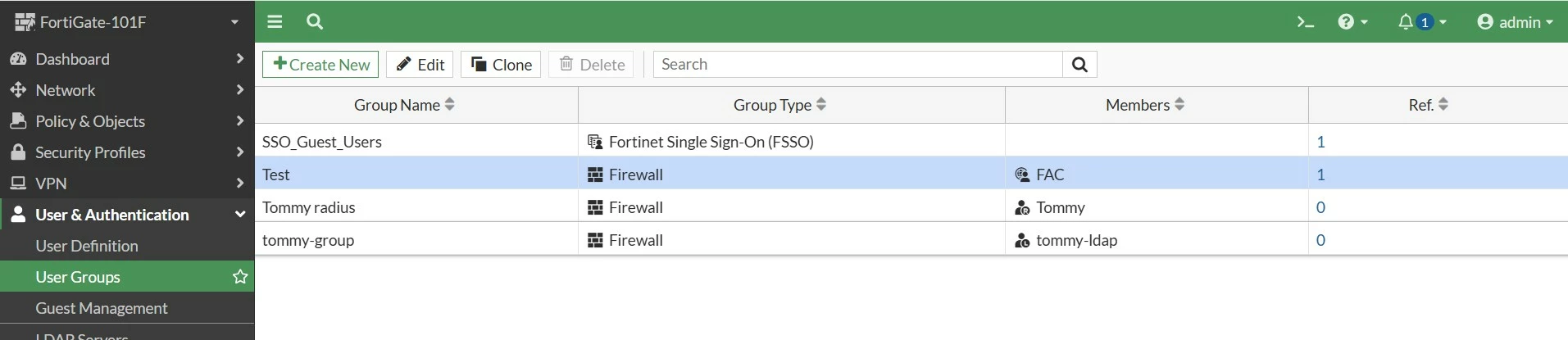Open the Ref. count link for SSO_Guest_Users
This screenshot has height=340, width=1568.
pyautogui.click(x=1320, y=142)
